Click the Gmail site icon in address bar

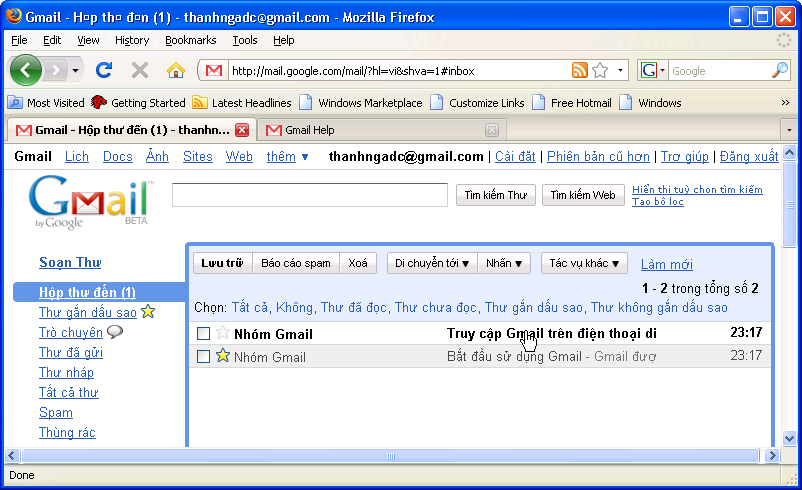coord(214,71)
